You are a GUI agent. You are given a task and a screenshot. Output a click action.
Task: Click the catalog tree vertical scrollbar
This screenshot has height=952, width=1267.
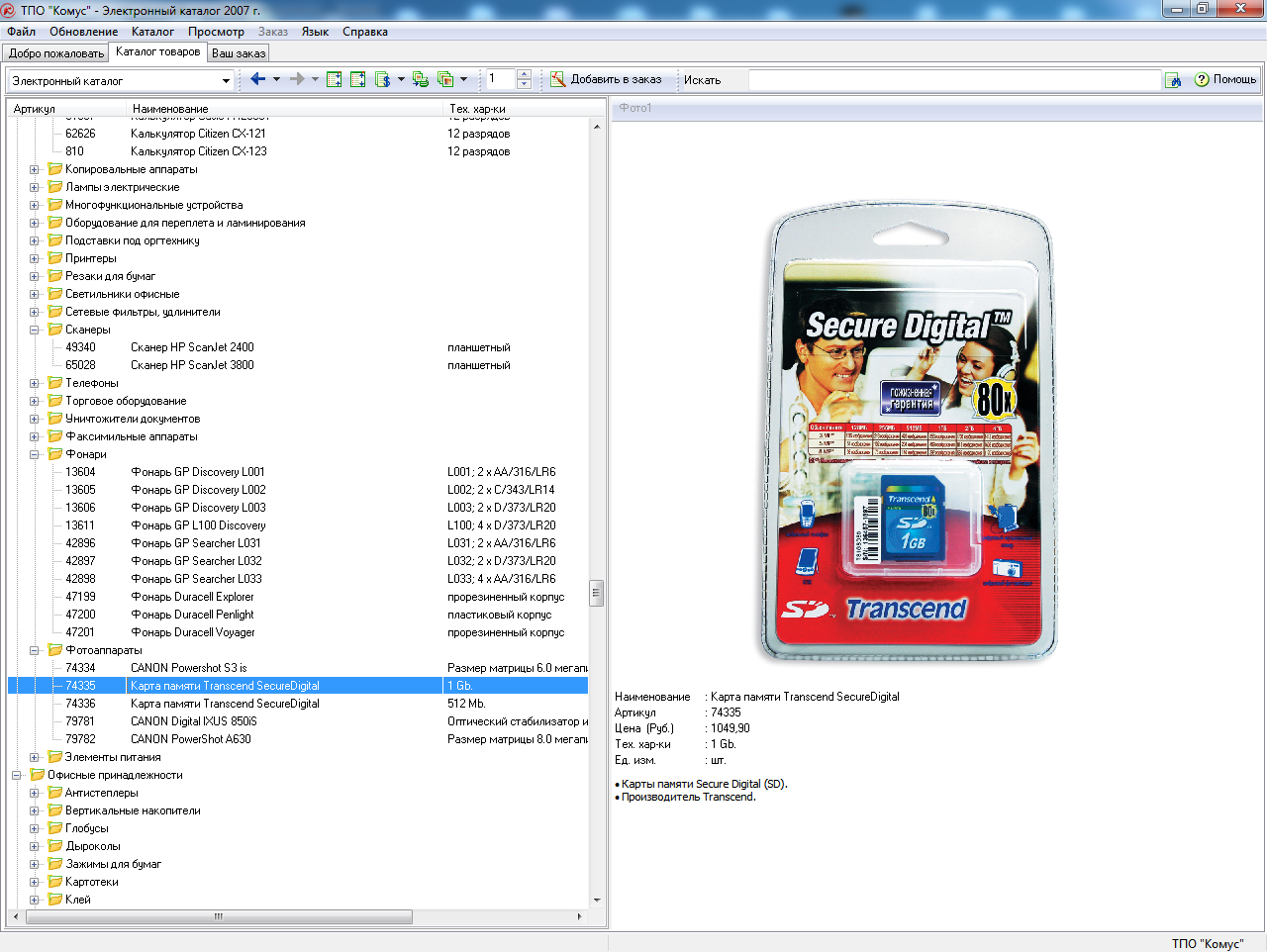pos(597,514)
